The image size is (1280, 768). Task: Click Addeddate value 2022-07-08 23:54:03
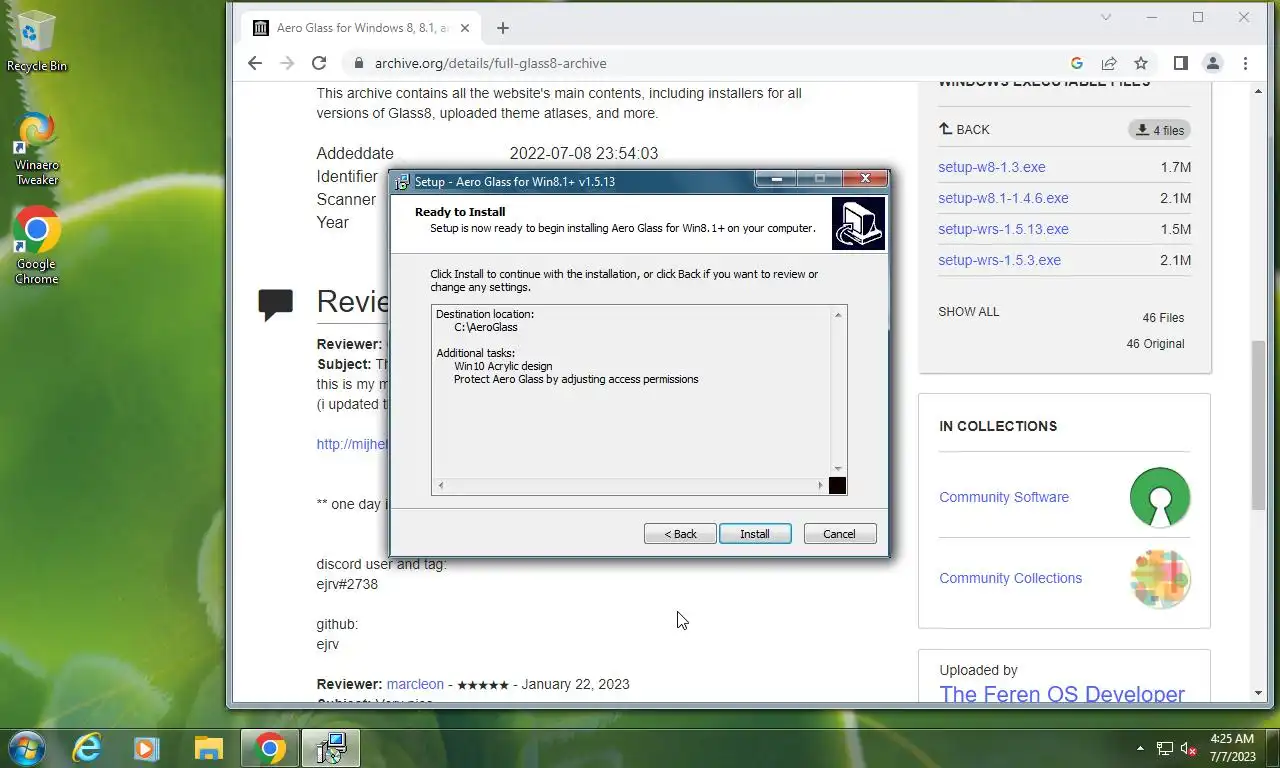point(584,153)
